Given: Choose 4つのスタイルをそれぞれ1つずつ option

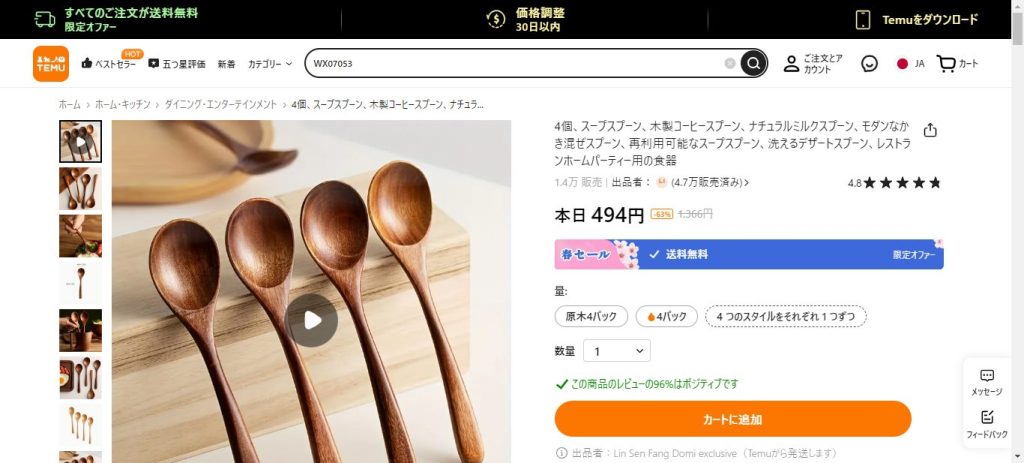Looking at the screenshot, I should (785, 317).
